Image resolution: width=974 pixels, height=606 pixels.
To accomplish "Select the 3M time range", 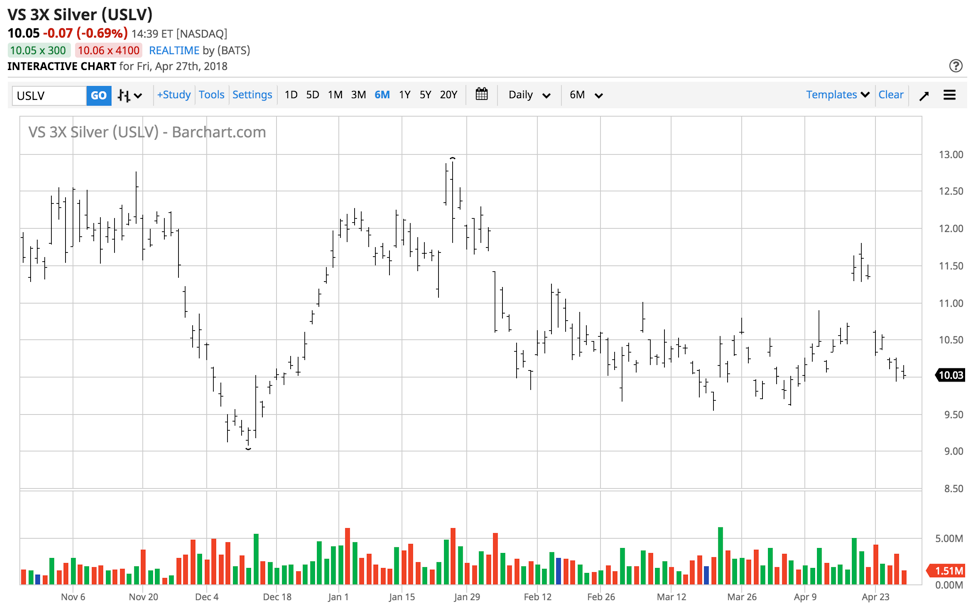I will tap(358, 94).
